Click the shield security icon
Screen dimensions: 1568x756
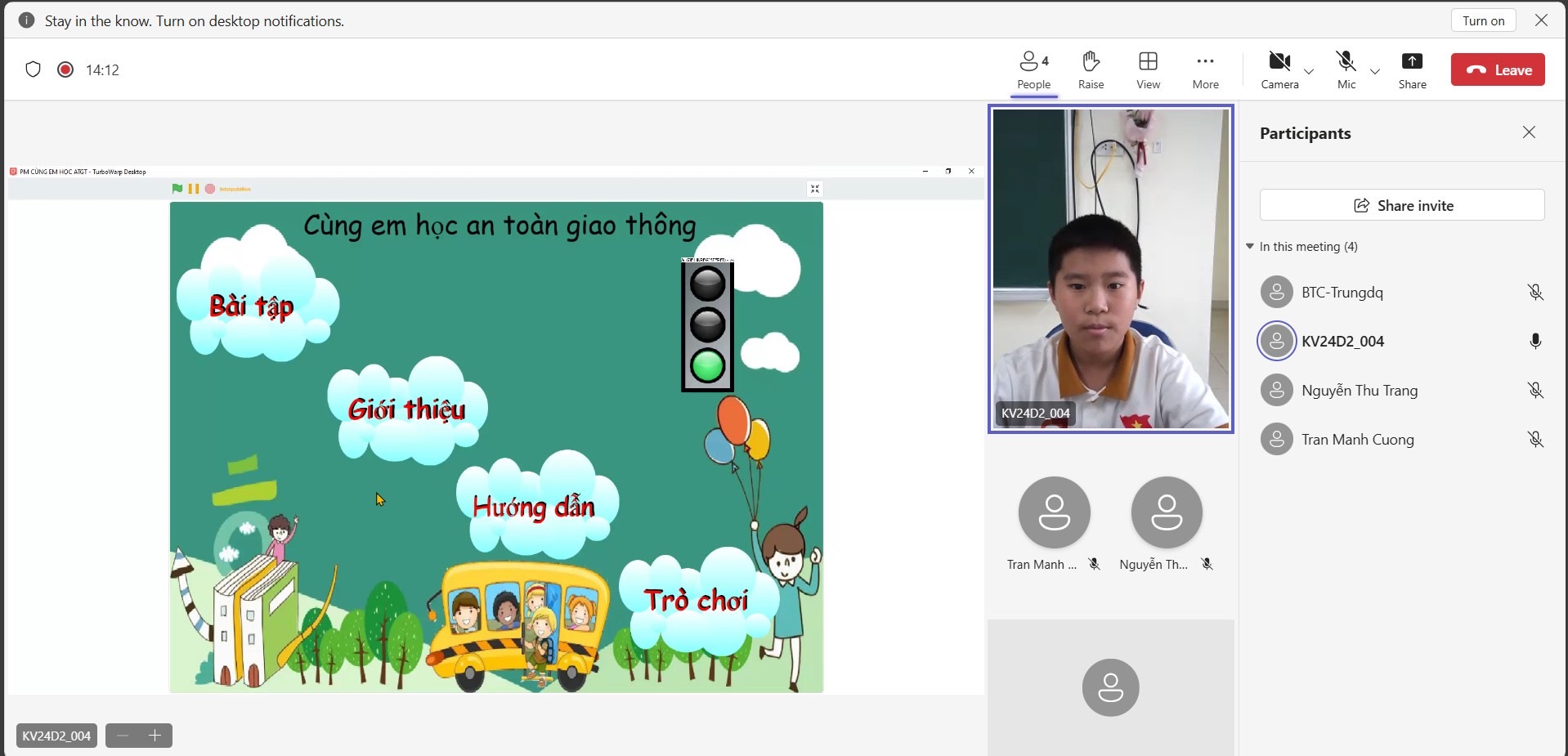[33, 69]
